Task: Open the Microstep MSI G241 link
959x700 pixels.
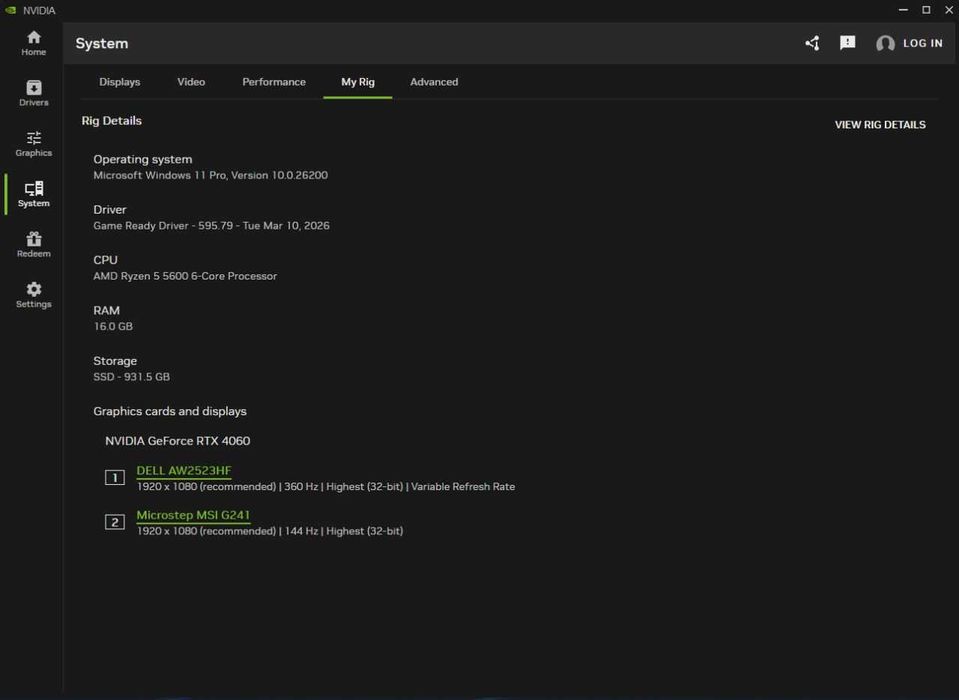Action: 193,515
